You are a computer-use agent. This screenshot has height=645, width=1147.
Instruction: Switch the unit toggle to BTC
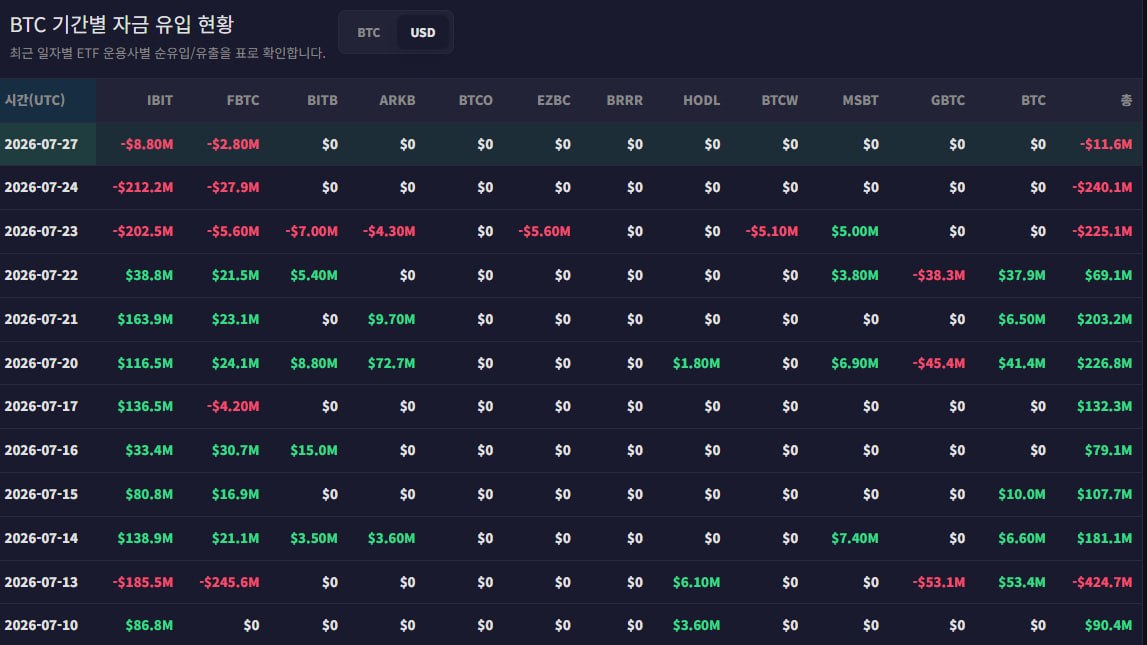point(369,32)
